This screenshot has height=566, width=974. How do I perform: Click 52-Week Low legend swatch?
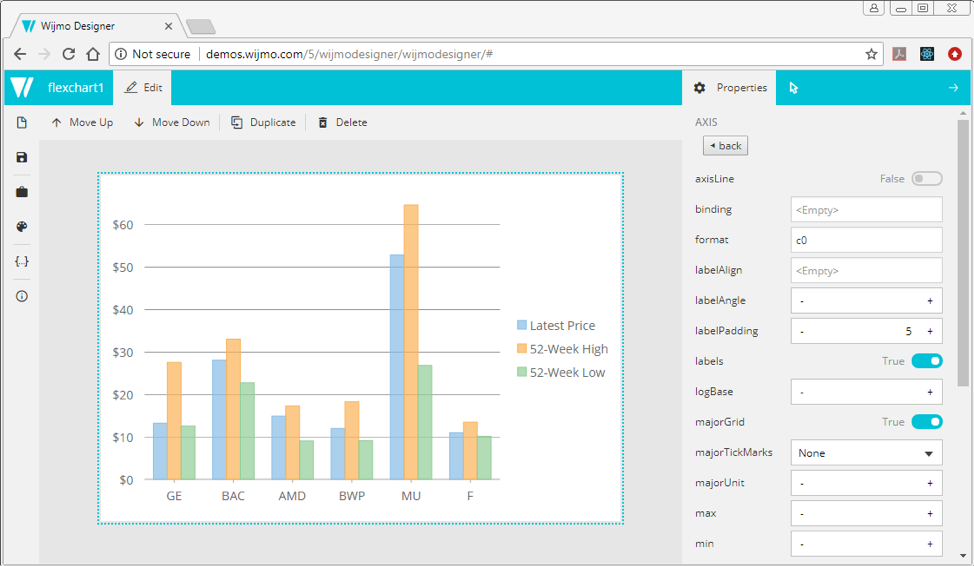point(522,372)
